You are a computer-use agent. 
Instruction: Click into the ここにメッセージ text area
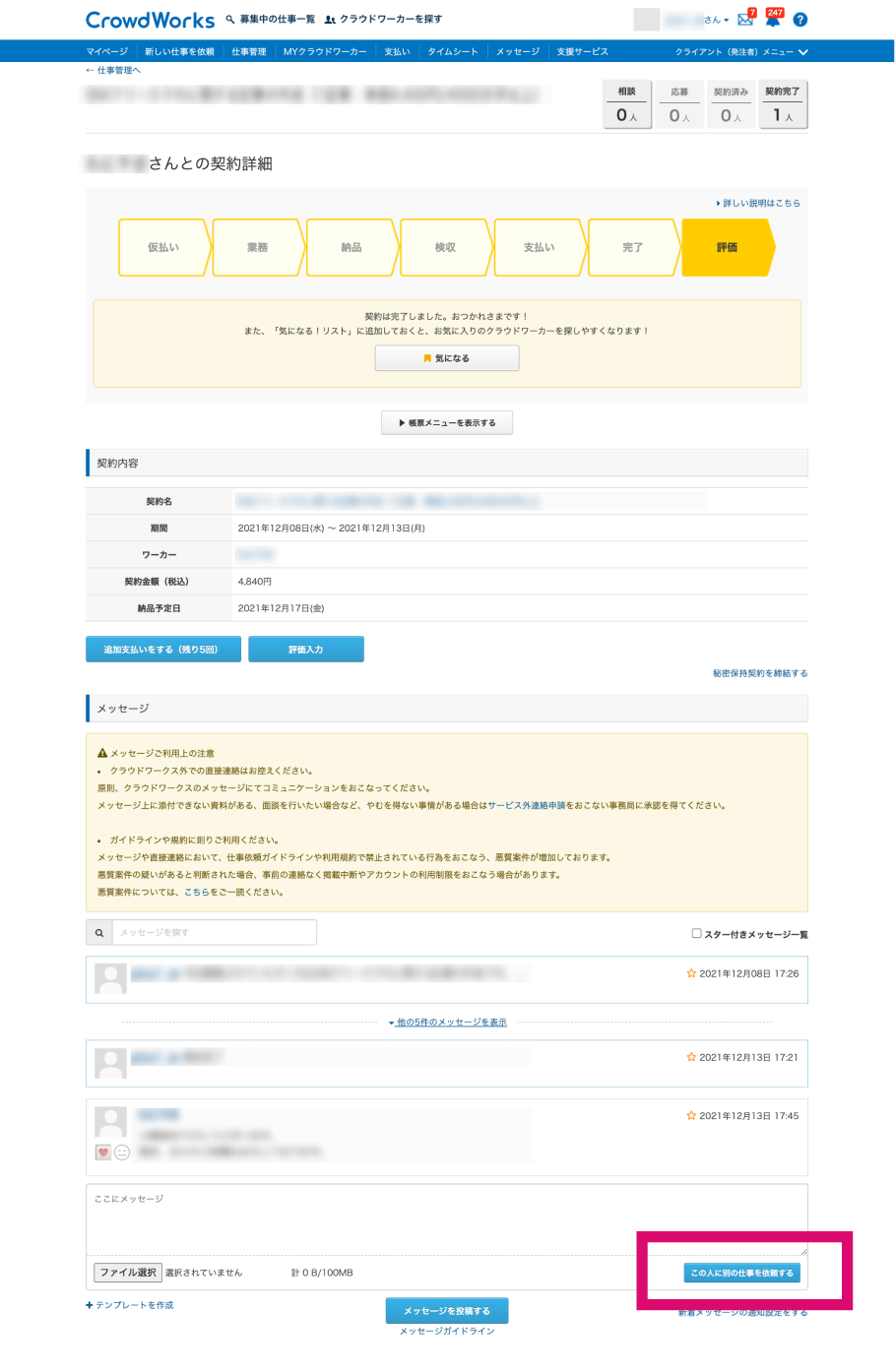coord(447,1220)
